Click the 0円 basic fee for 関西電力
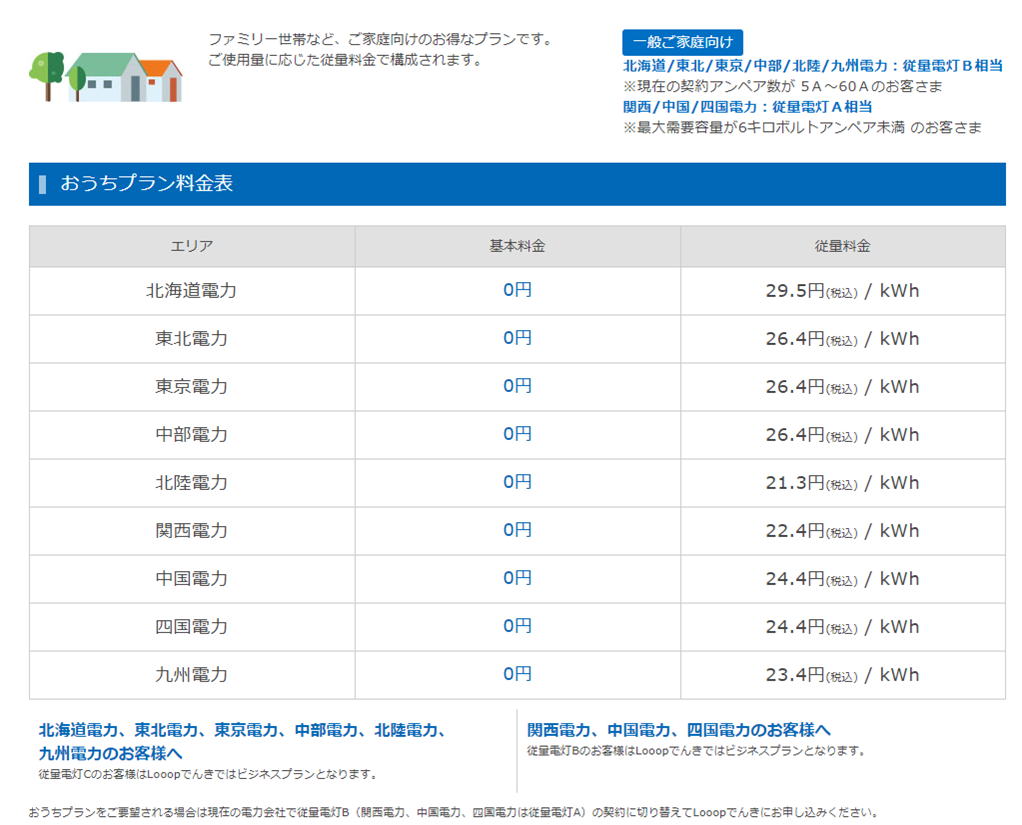The height and width of the screenshot is (825, 1022). (x=518, y=530)
